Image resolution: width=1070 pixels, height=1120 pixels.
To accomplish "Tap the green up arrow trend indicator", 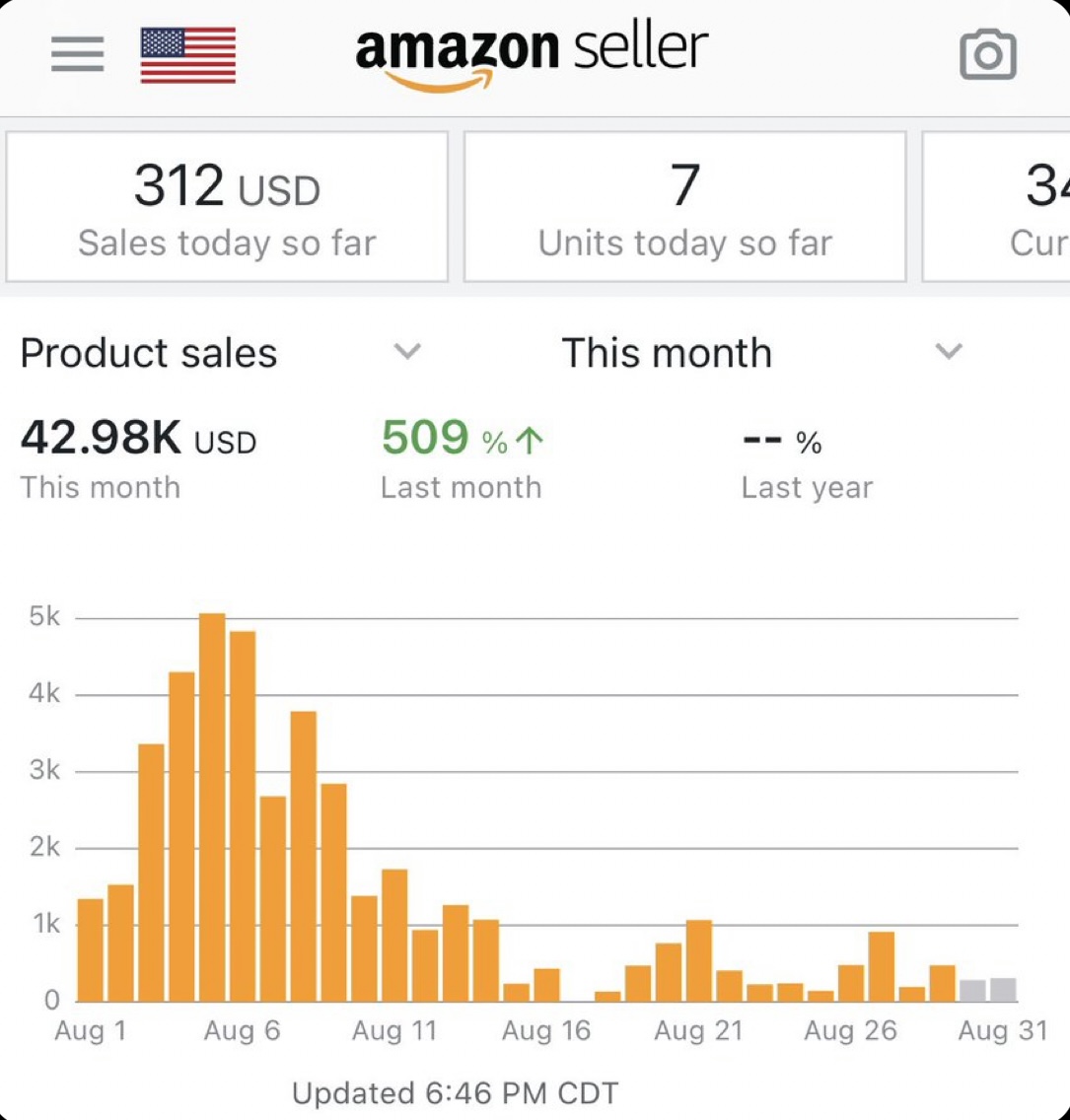I will click(x=530, y=441).
